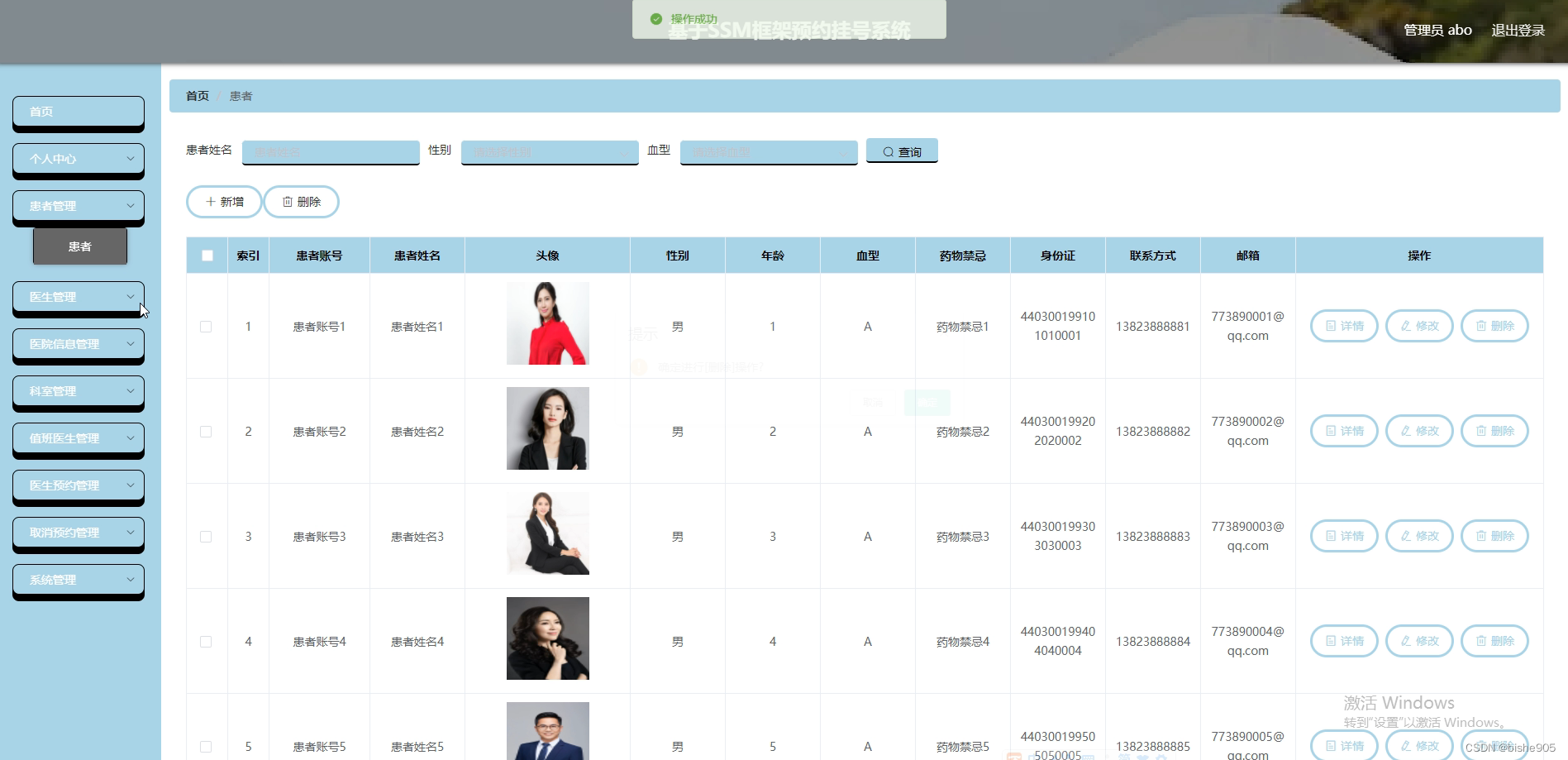Open the 个人中心 sidebar item
This screenshot has width=1568, height=760.
pyautogui.click(x=78, y=158)
